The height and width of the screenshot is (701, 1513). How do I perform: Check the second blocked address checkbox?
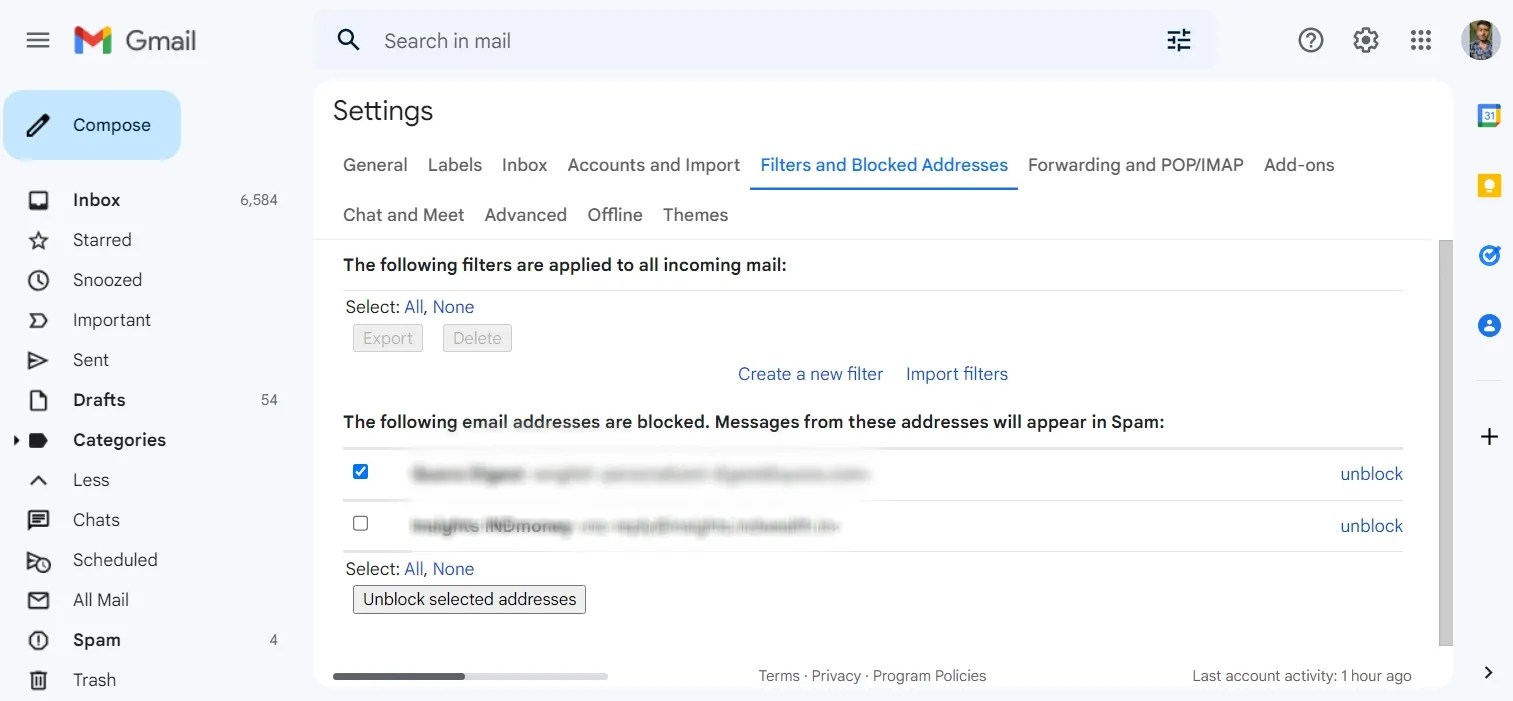coord(360,523)
